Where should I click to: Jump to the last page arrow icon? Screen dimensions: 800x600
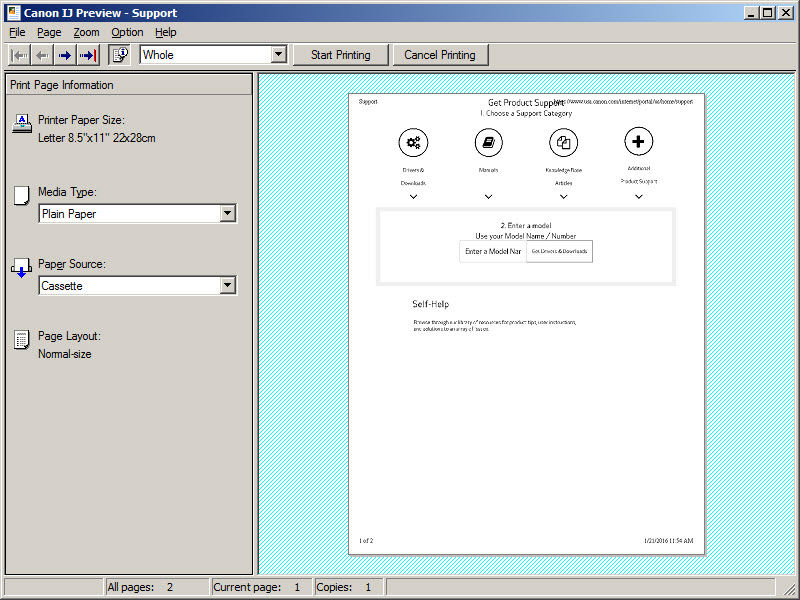click(88, 54)
